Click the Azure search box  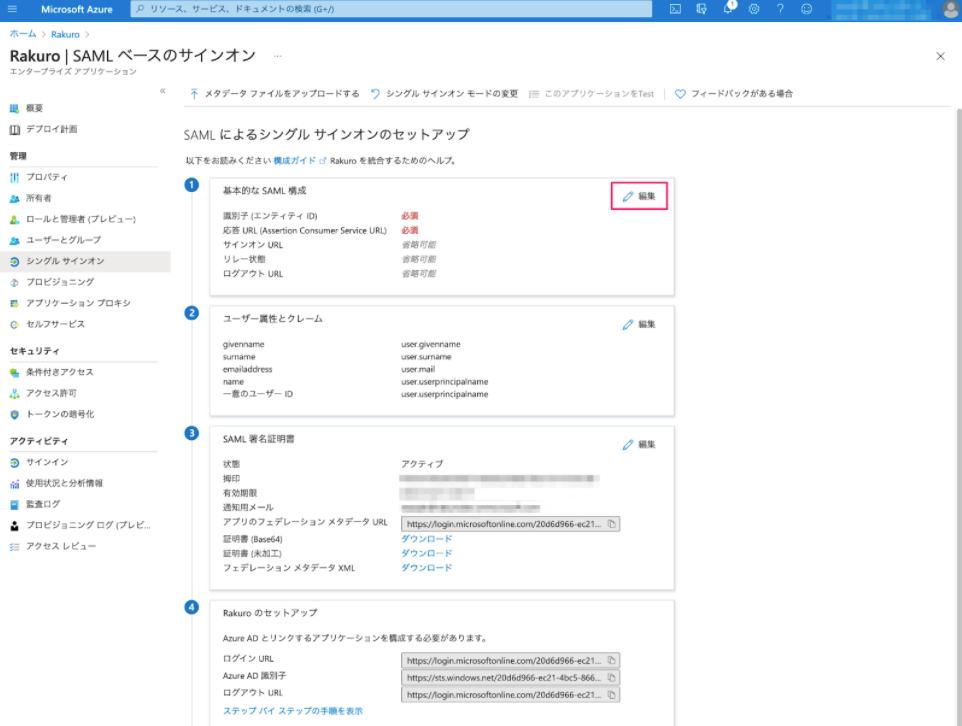click(x=391, y=9)
